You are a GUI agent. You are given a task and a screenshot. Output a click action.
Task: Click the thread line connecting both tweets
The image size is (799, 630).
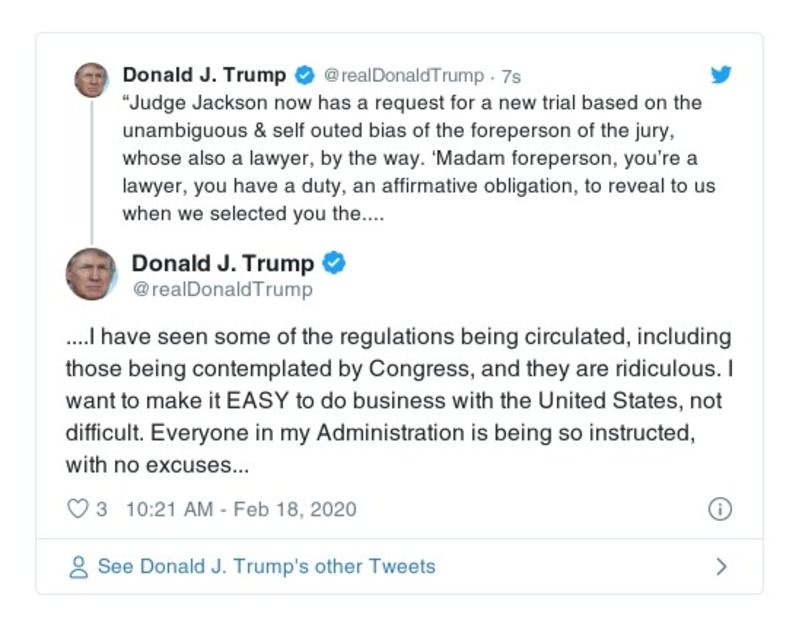[91, 170]
